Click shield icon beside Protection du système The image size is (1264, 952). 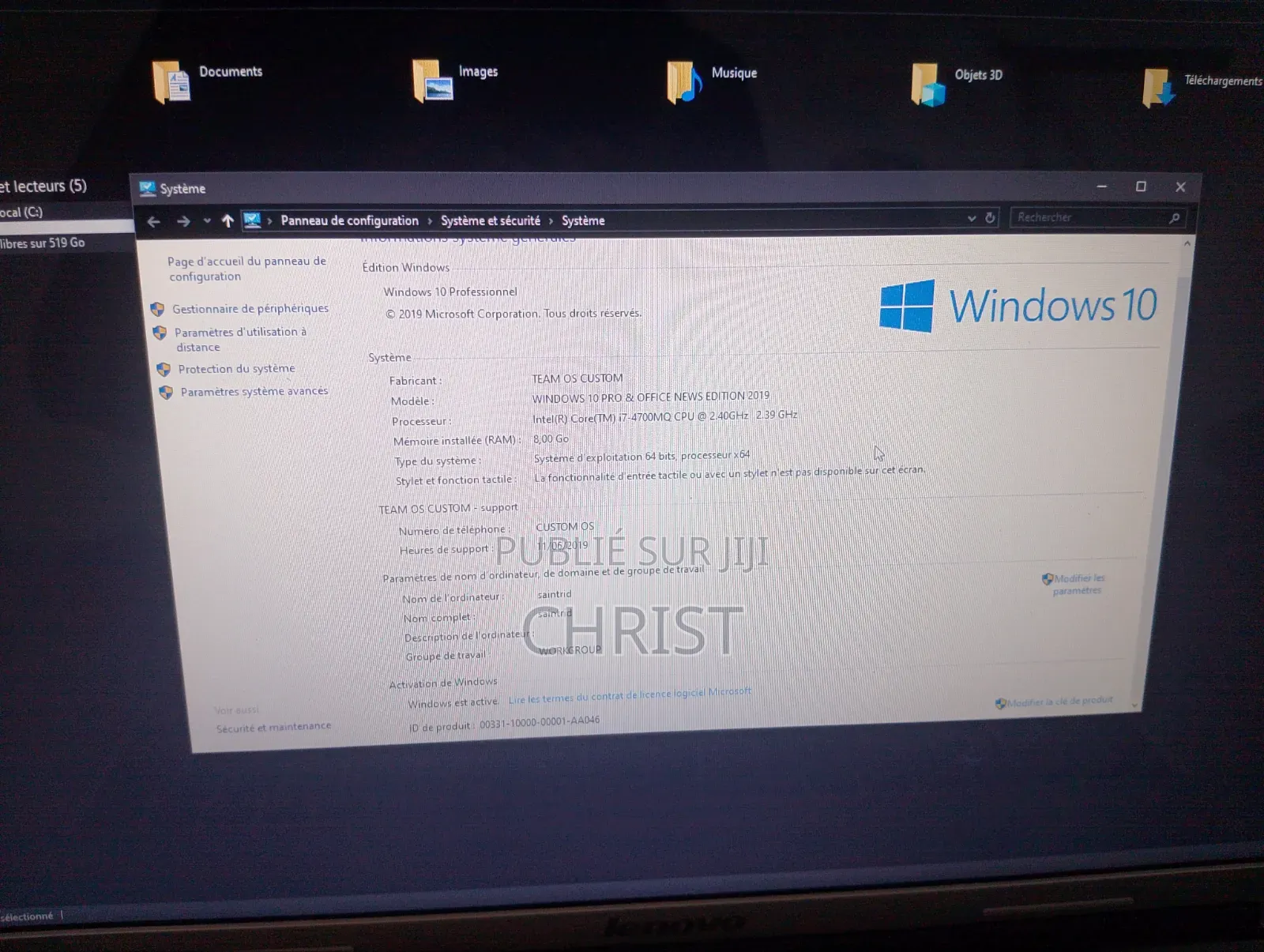(164, 370)
